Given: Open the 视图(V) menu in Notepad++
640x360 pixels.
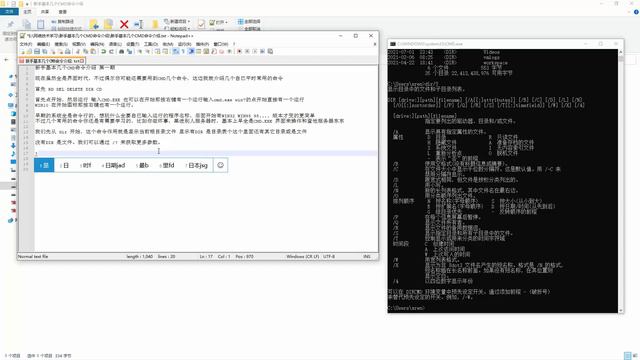Looking at the screenshot, I should tap(79, 44).
